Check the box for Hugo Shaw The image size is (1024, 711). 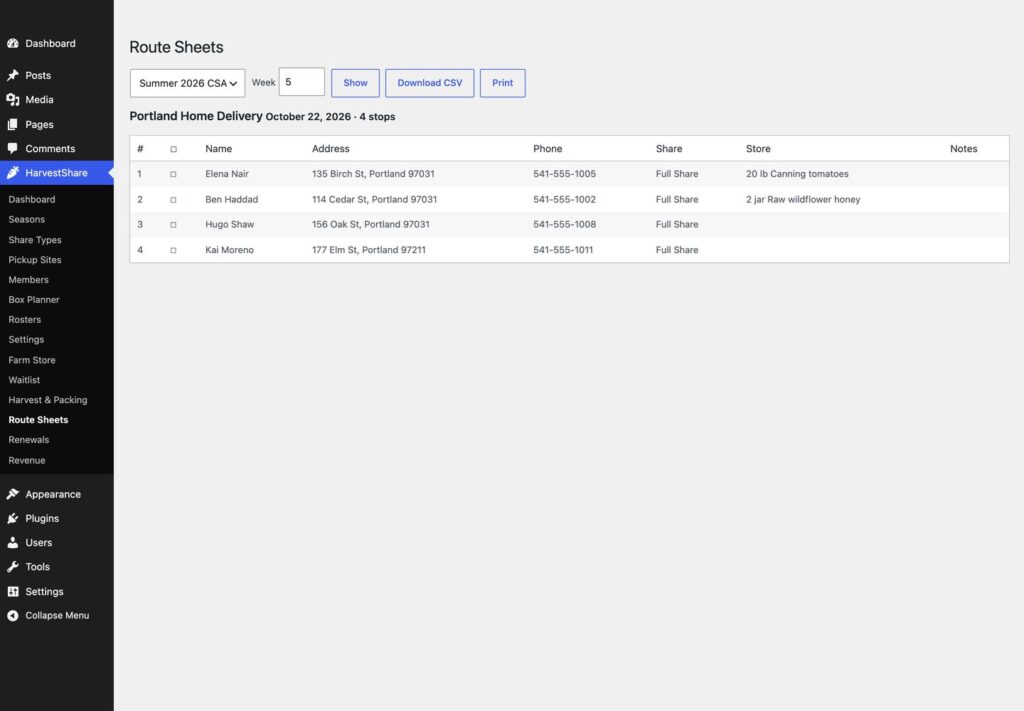click(x=173, y=225)
